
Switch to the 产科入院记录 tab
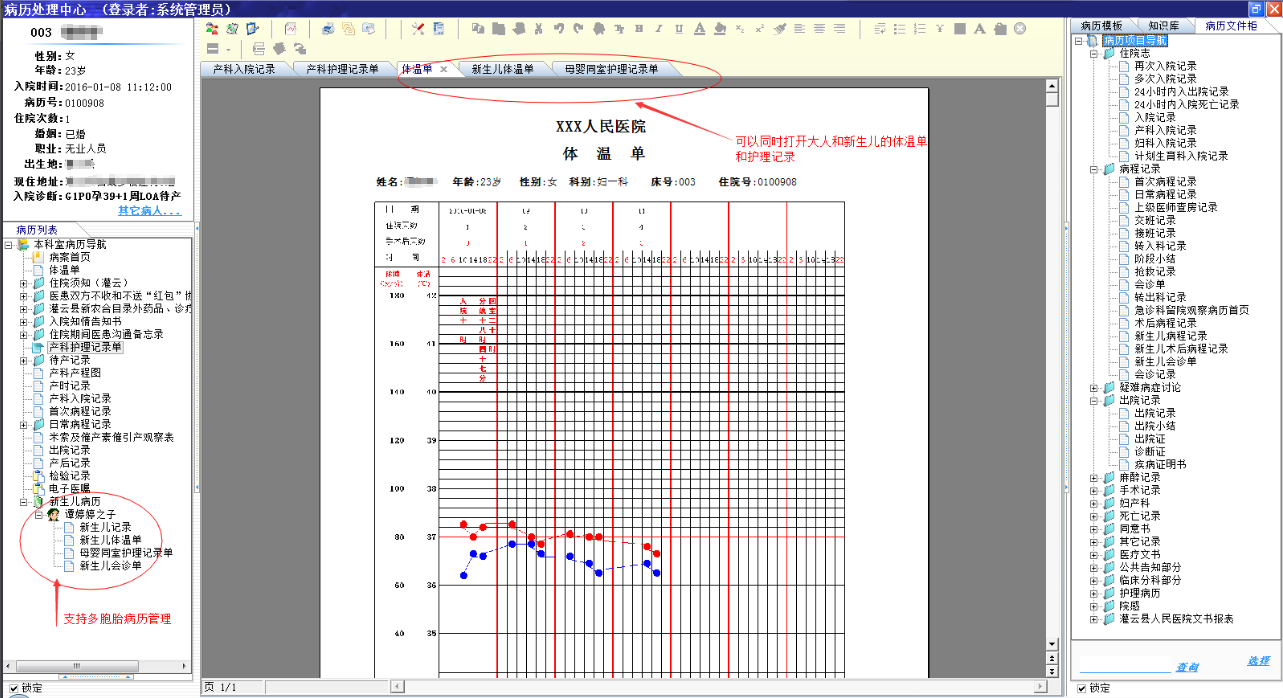[244, 70]
